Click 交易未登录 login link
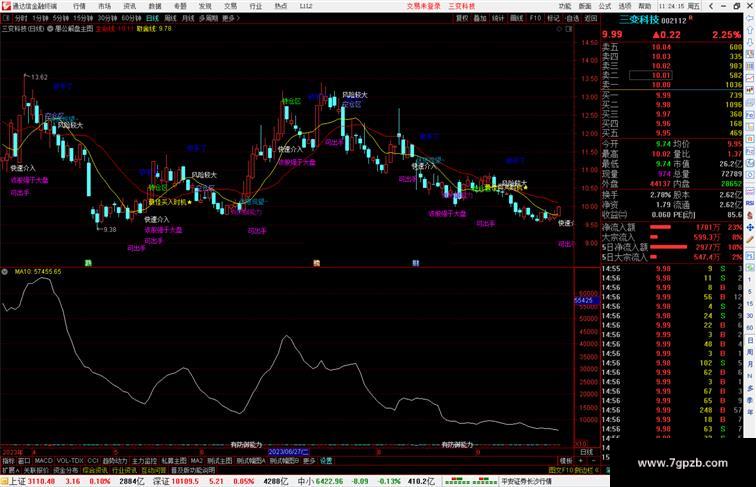 click(x=423, y=6)
